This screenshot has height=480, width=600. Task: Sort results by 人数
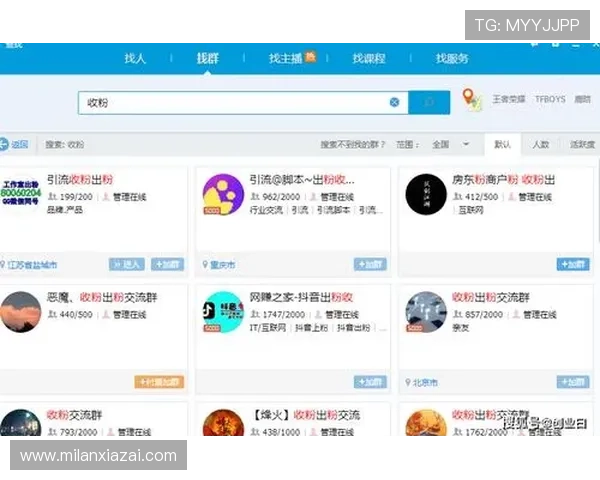(541, 144)
